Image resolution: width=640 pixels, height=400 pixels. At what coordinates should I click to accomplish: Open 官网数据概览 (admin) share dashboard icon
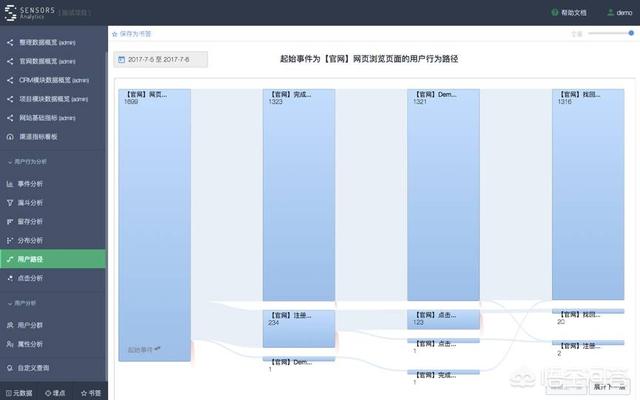[x=10, y=61]
